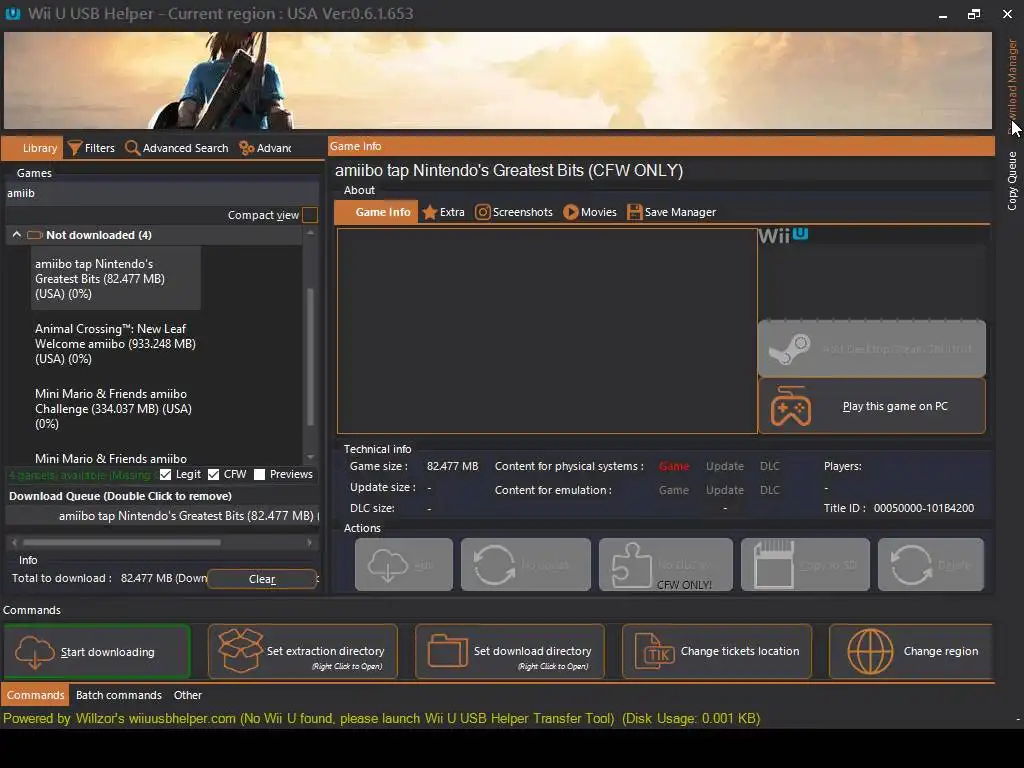The image size is (1024, 768).
Task: Click the games search field containing amiib
Action: click(x=161, y=193)
